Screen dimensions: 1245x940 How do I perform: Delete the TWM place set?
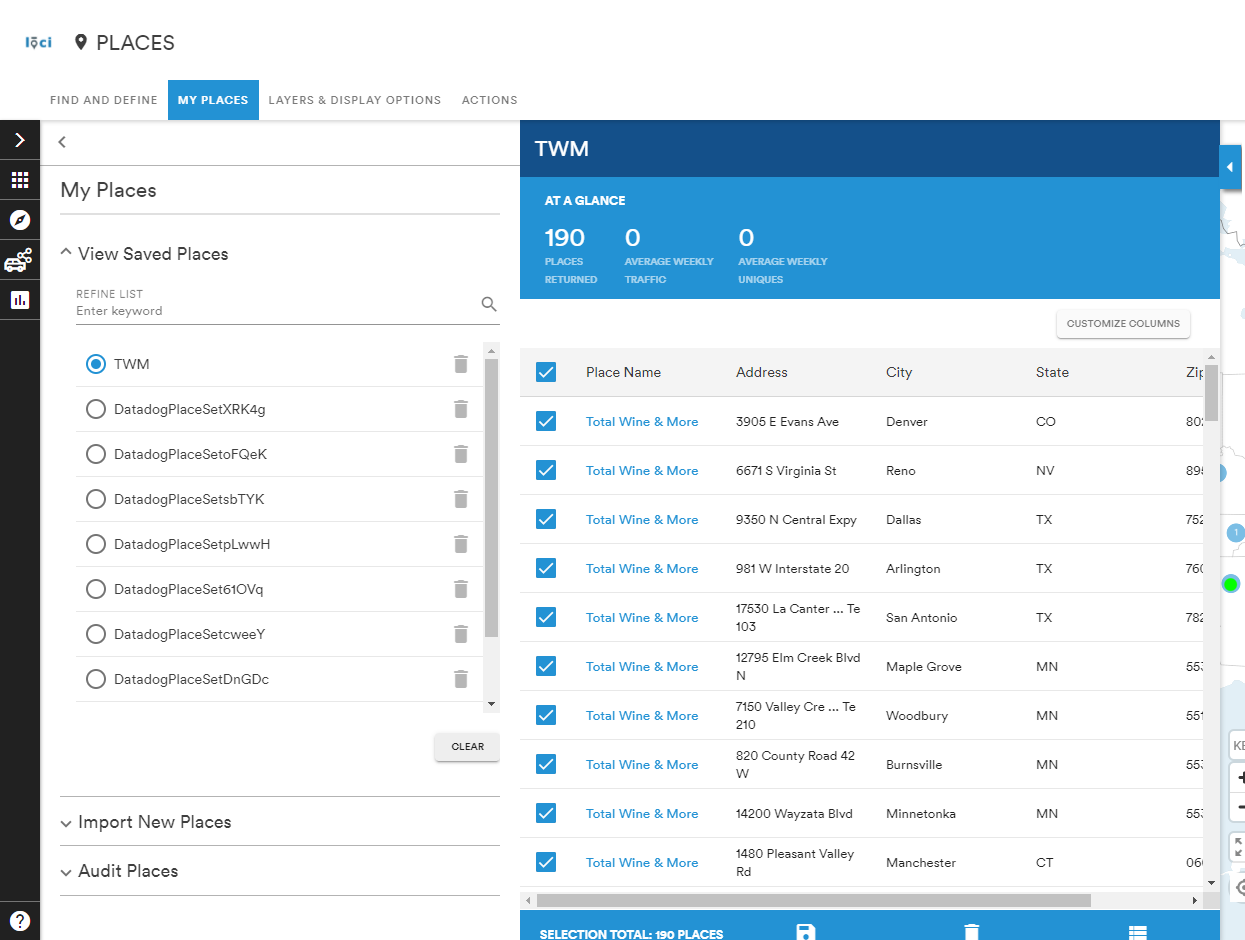(x=461, y=364)
